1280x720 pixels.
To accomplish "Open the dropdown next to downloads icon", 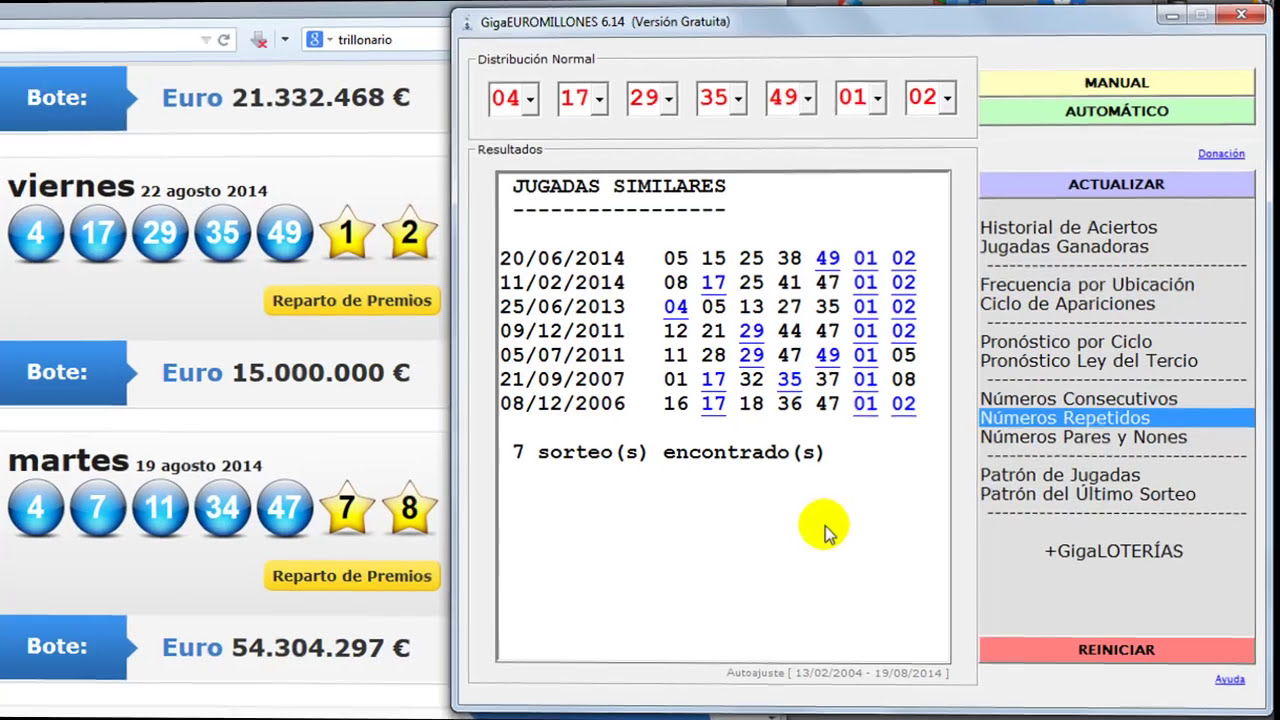I will [285, 40].
